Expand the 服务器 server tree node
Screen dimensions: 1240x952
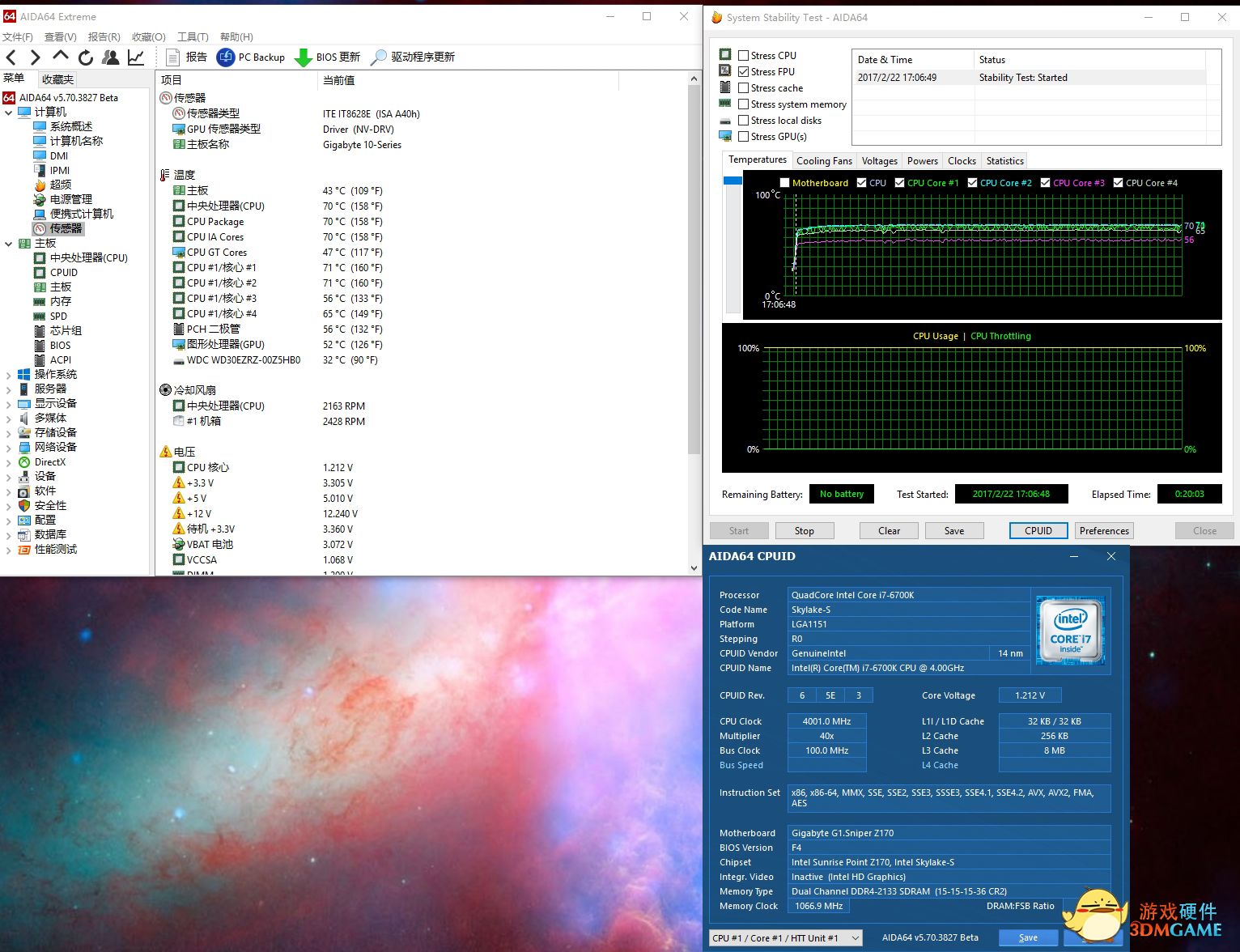point(8,389)
